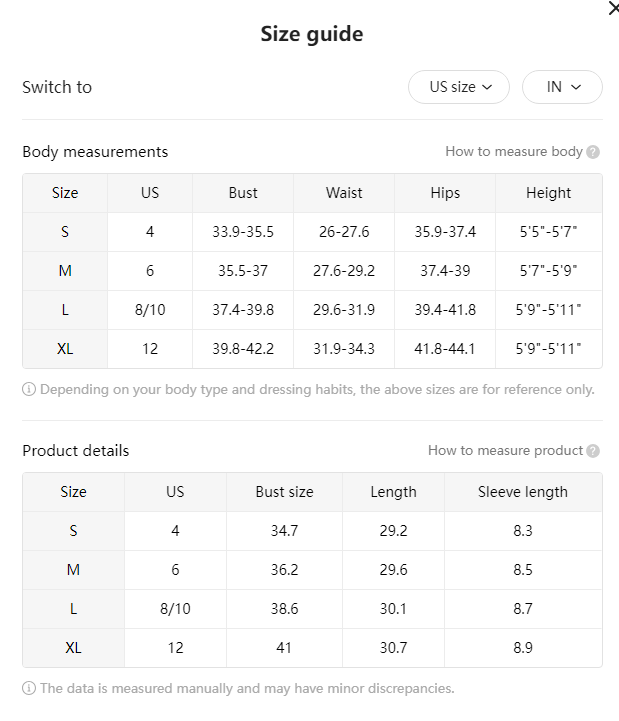Click the Height column header
Viewport: 619px width, 721px height.
tap(549, 193)
